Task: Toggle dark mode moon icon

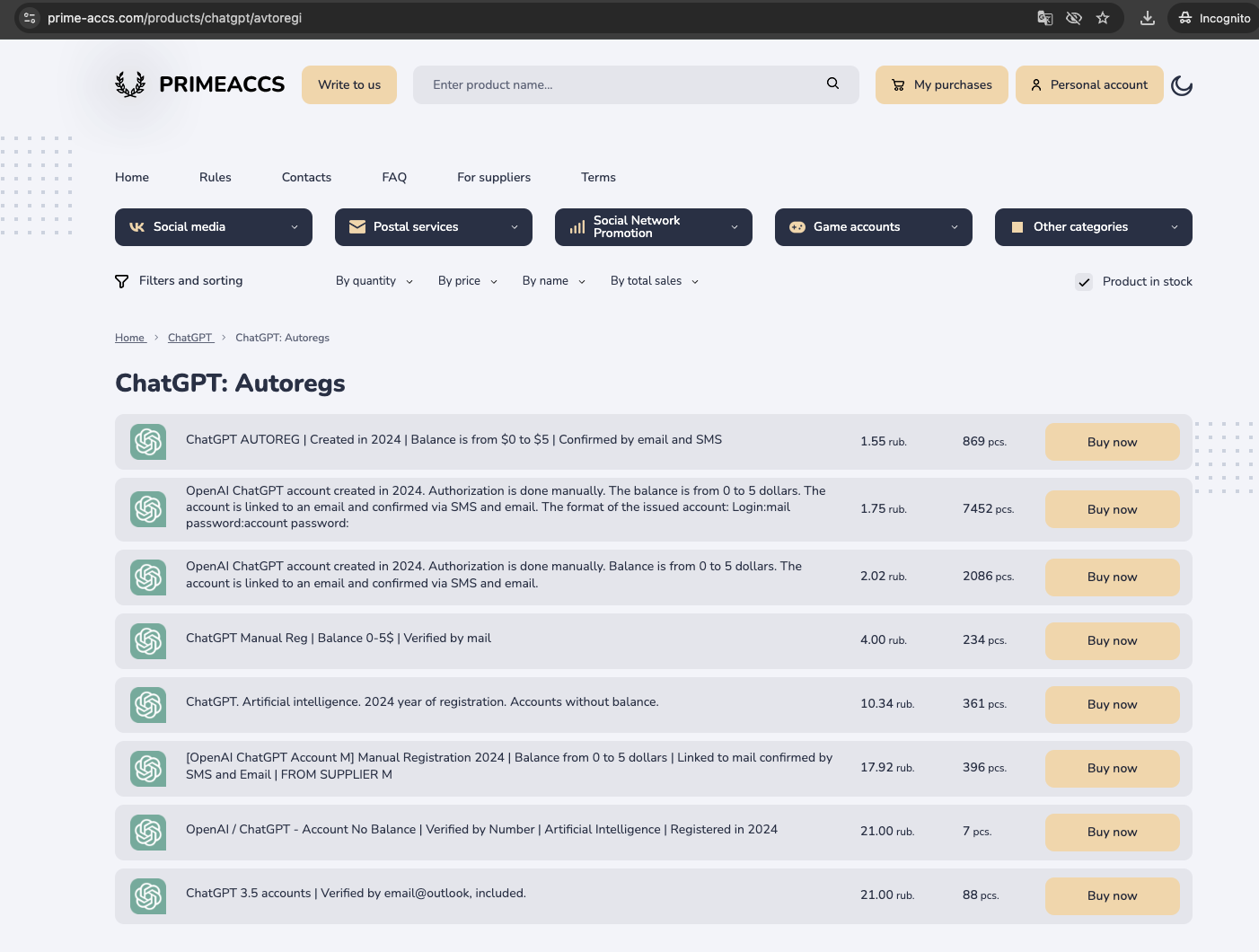Action: click(x=1182, y=85)
